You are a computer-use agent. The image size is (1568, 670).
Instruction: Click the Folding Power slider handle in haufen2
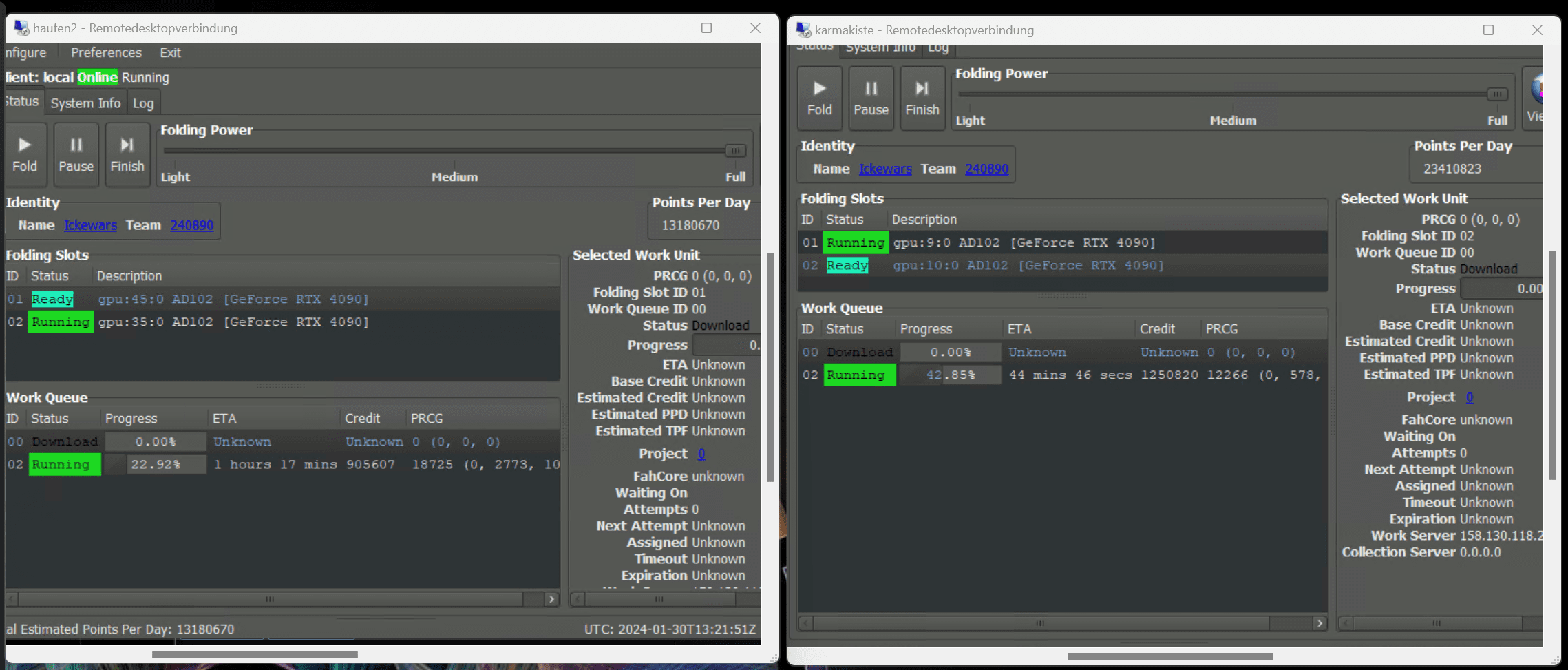tap(735, 151)
